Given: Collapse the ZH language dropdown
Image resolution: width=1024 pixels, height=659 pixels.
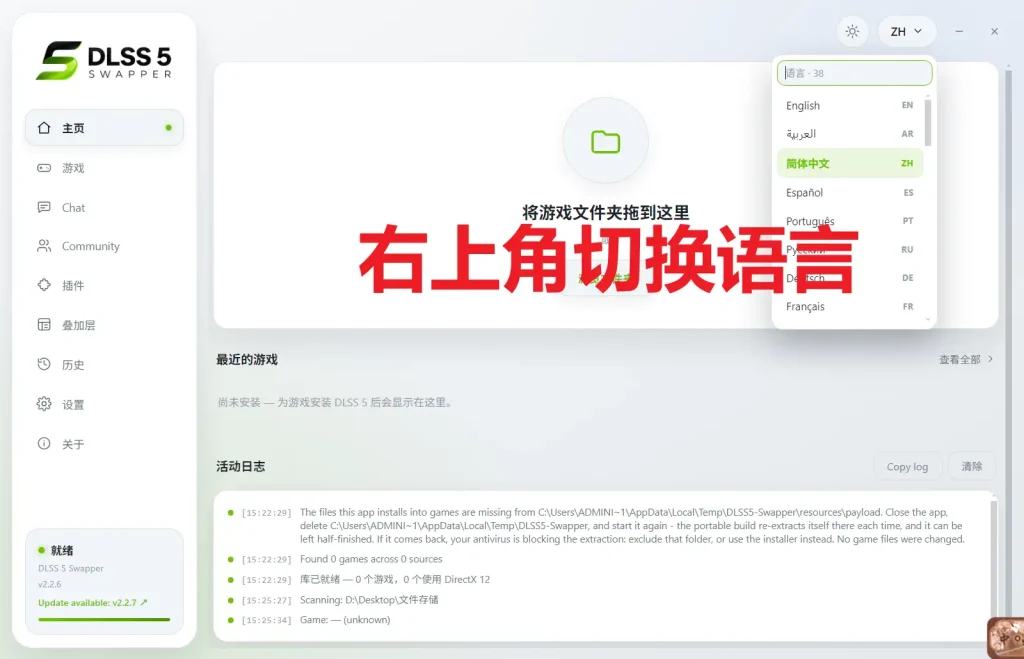Looking at the screenshot, I should [906, 31].
